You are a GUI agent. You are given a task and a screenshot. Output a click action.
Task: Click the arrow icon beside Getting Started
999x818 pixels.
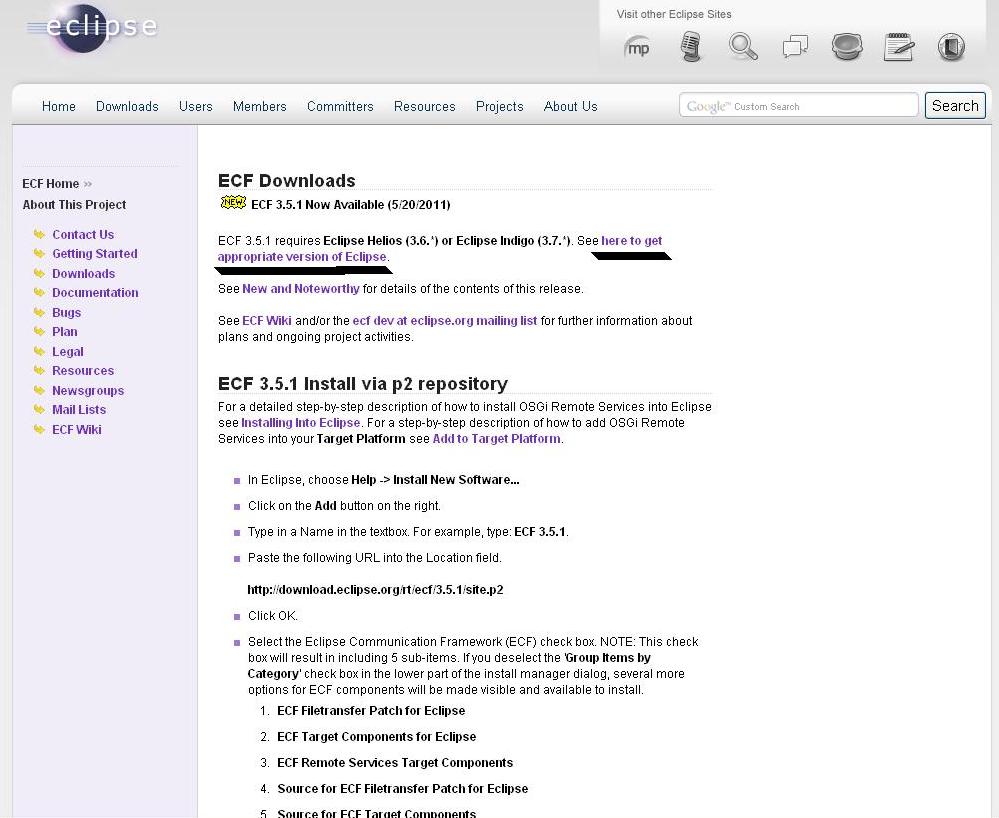point(40,254)
